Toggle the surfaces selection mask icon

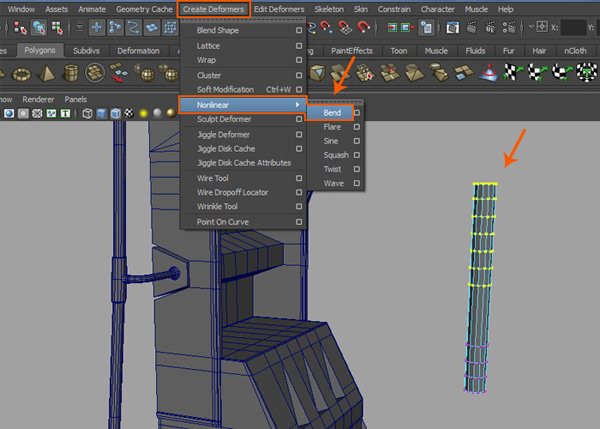pos(152,28)
